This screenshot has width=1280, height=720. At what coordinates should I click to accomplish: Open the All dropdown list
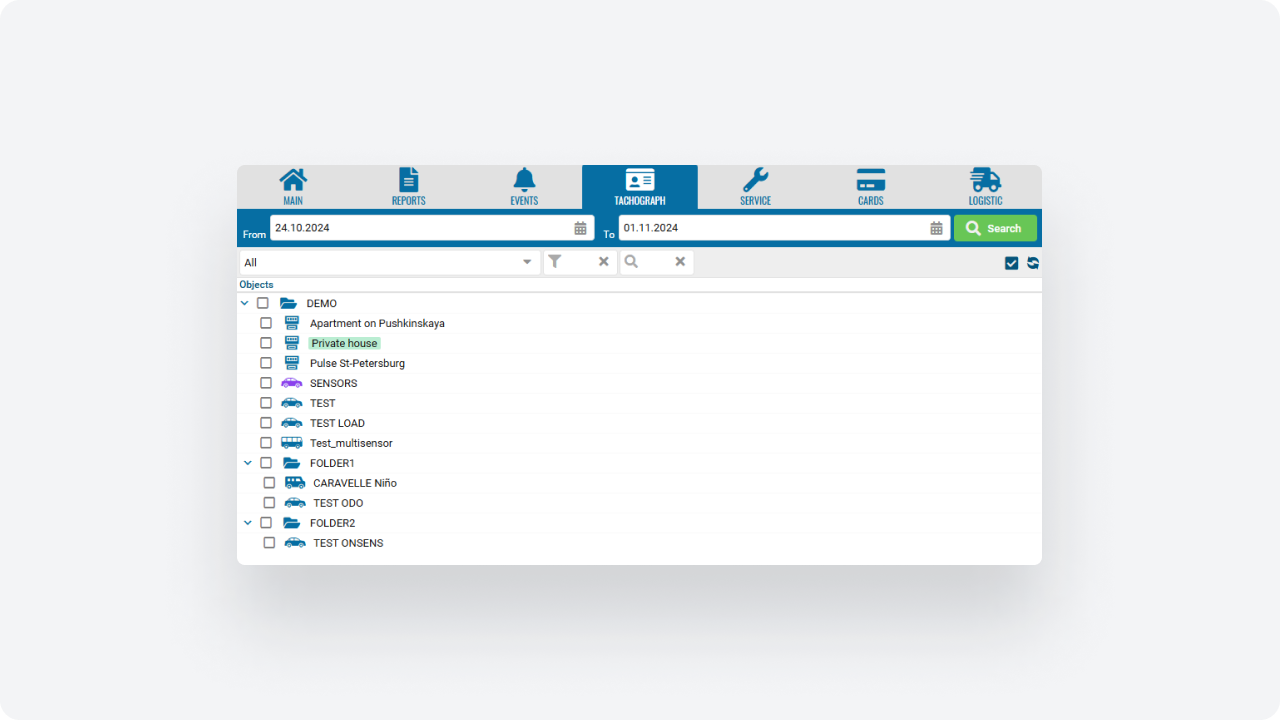pyautogui.click(x=389, y=262)
